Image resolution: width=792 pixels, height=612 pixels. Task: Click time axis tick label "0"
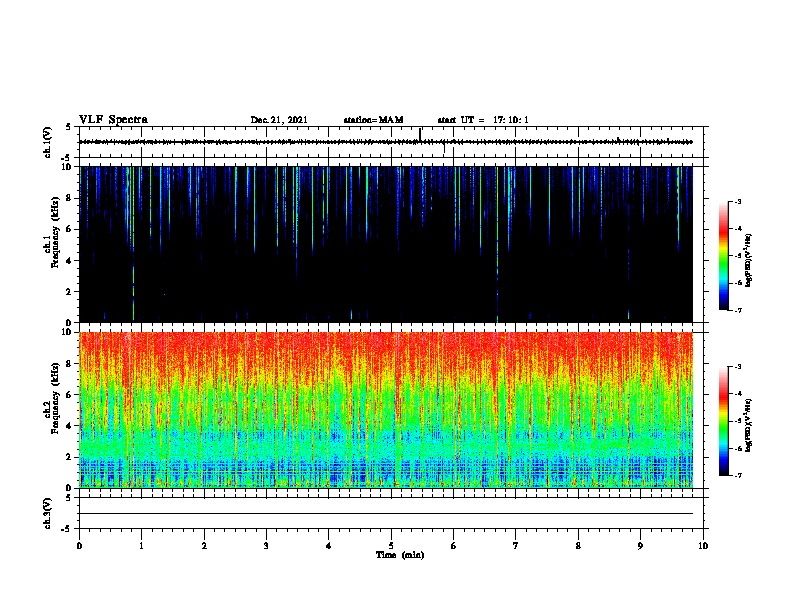79,546
